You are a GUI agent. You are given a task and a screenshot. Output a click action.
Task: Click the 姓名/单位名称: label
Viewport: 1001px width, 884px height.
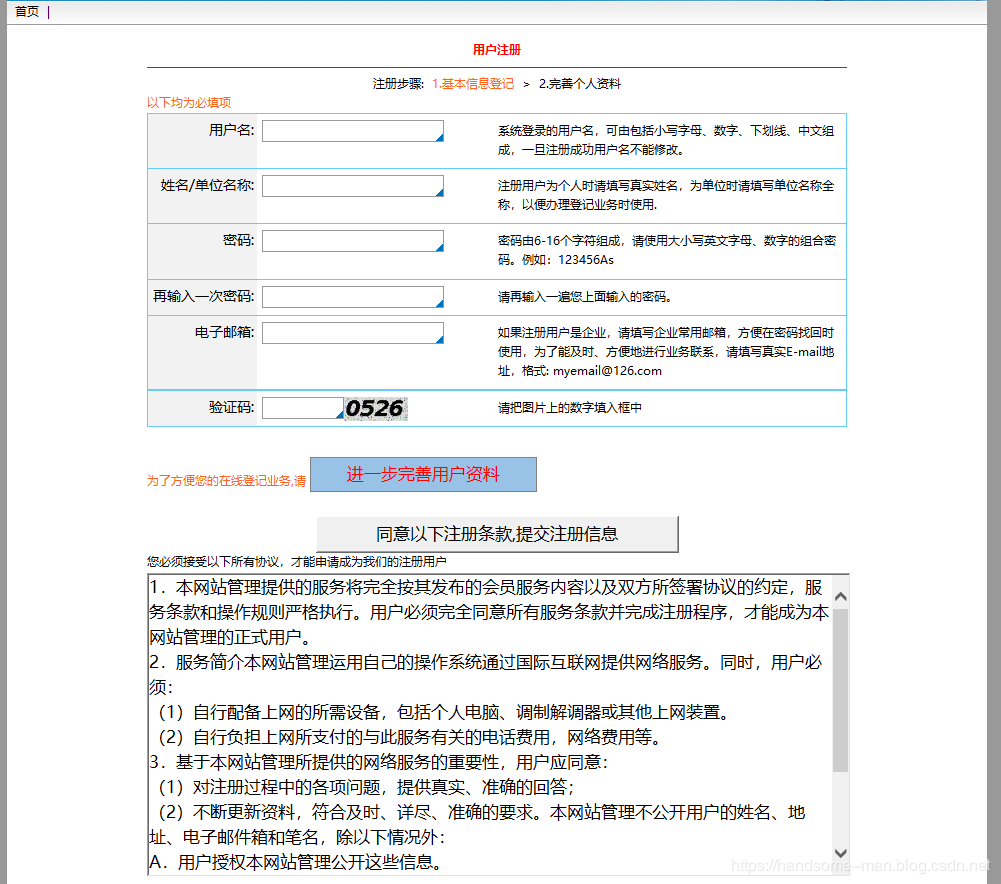[x=207, y=185]
